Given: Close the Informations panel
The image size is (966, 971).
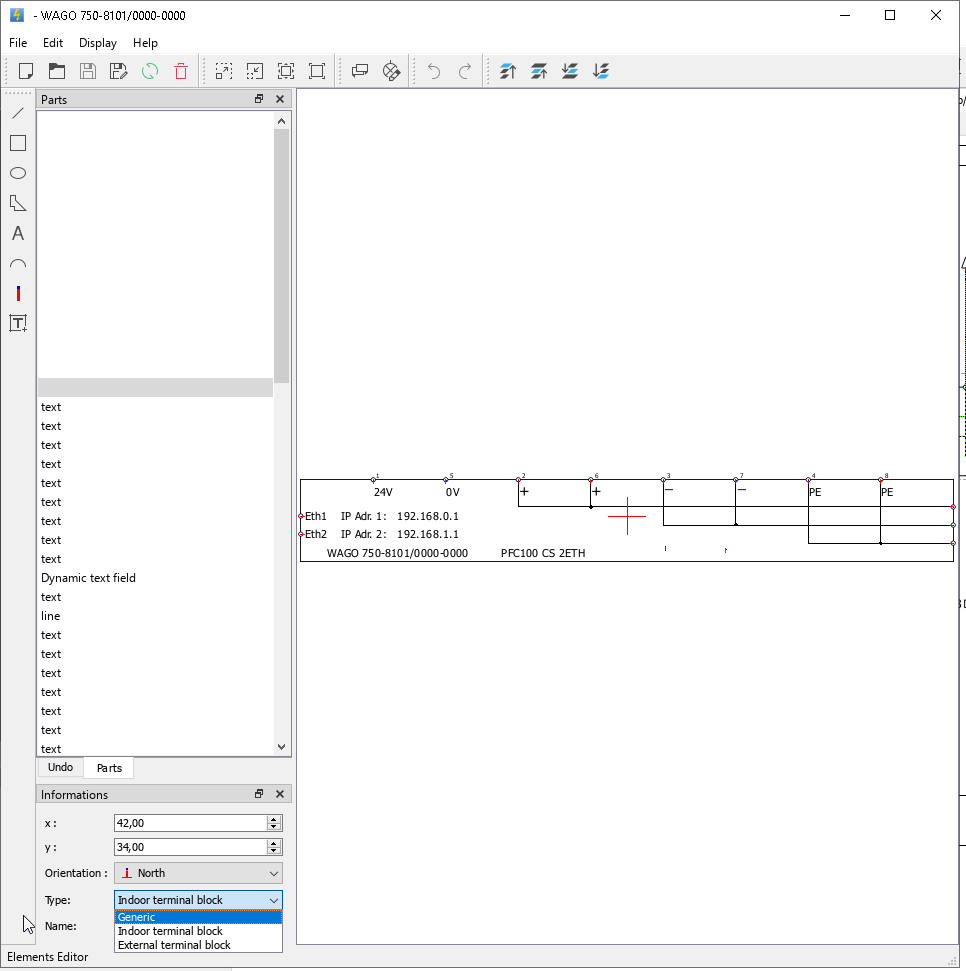Looking at the screenshot, I should [280, 794].
